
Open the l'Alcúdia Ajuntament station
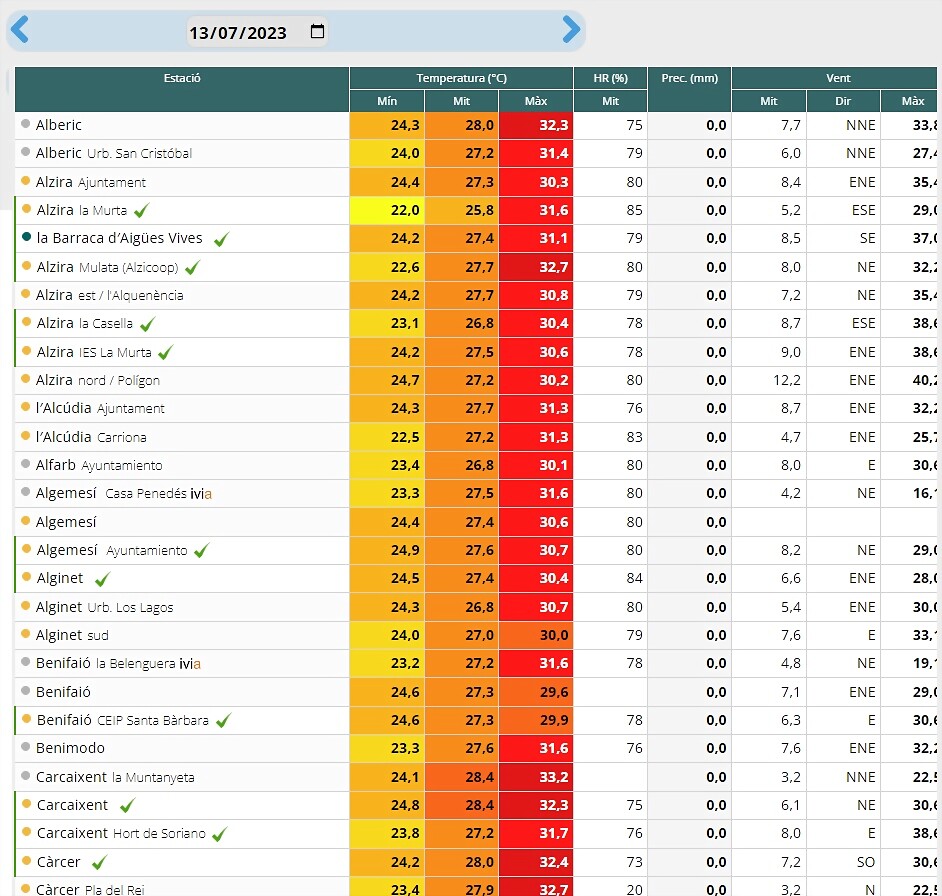[x=100, y=409]
